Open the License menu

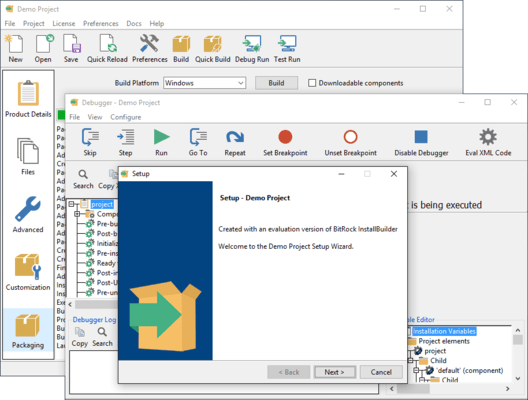(64, 24)
